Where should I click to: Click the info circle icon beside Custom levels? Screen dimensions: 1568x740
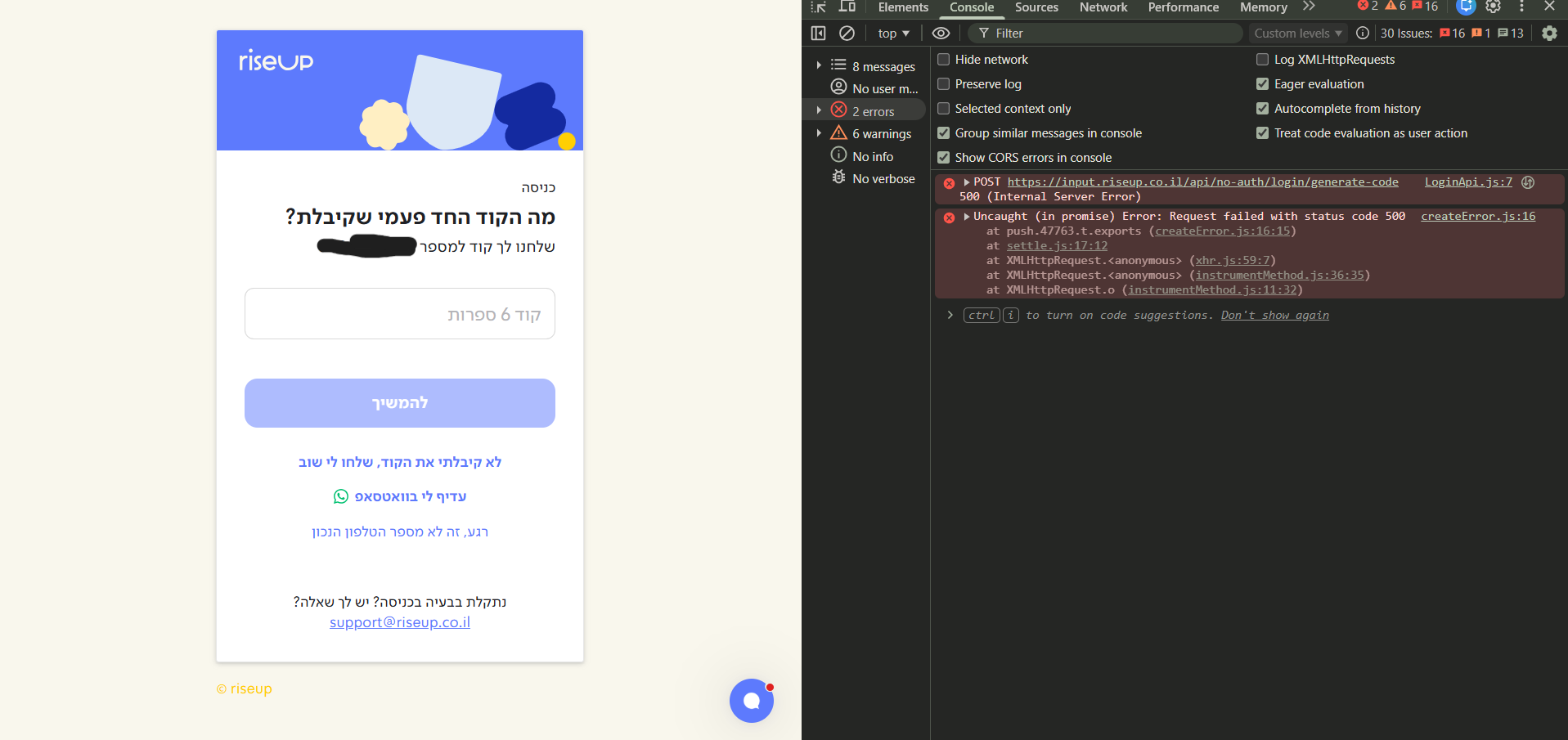(x=1363, y=34)
